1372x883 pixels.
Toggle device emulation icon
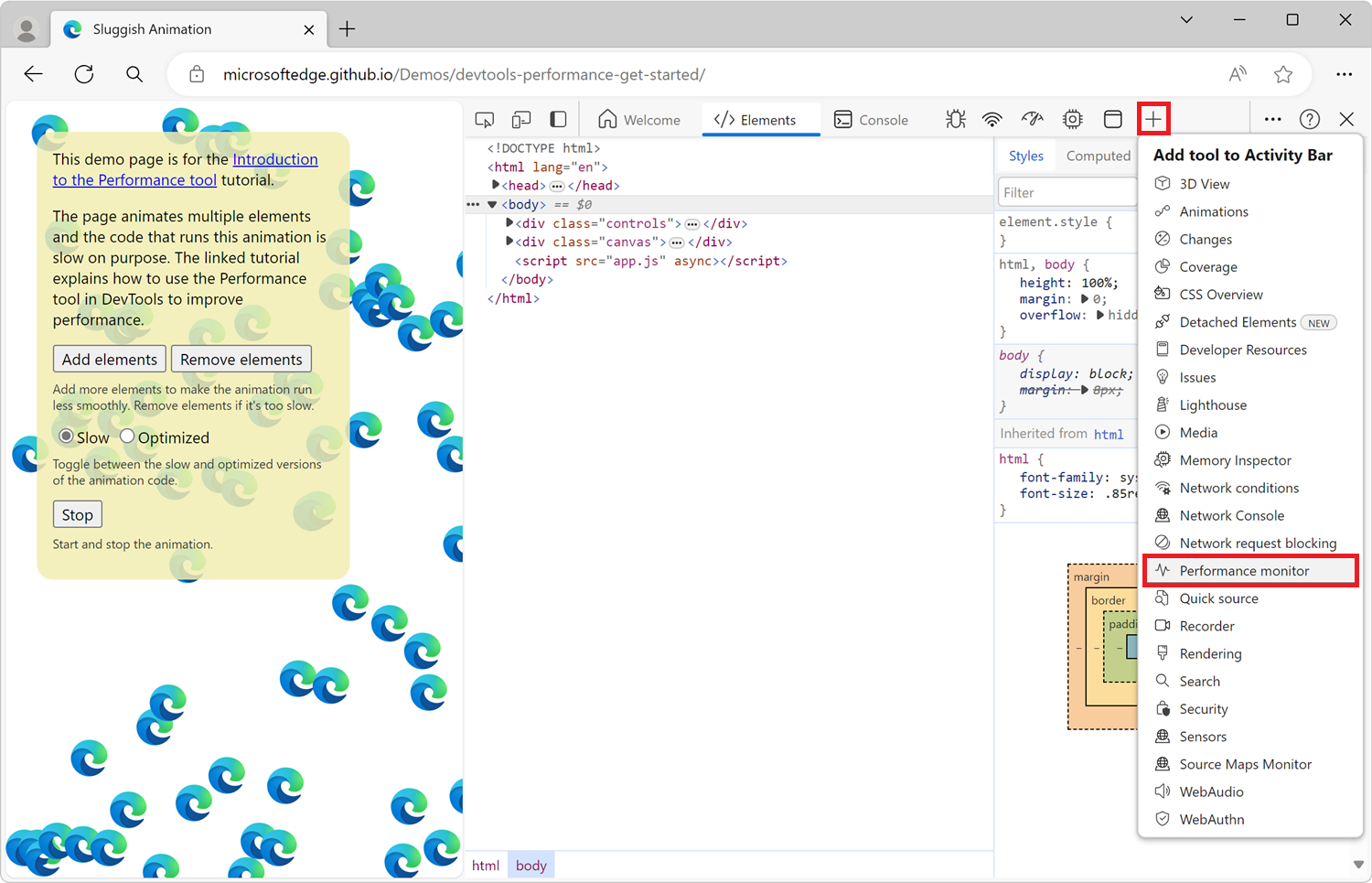click(521, 120)
